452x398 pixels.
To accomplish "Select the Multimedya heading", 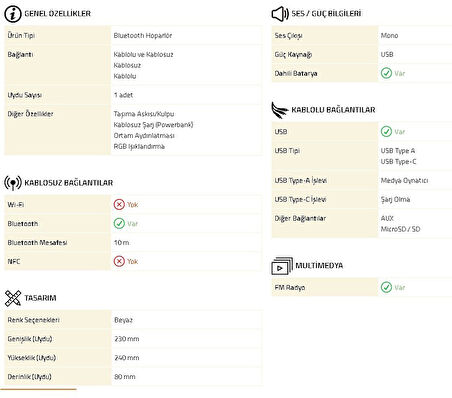I will click(319, 265).
